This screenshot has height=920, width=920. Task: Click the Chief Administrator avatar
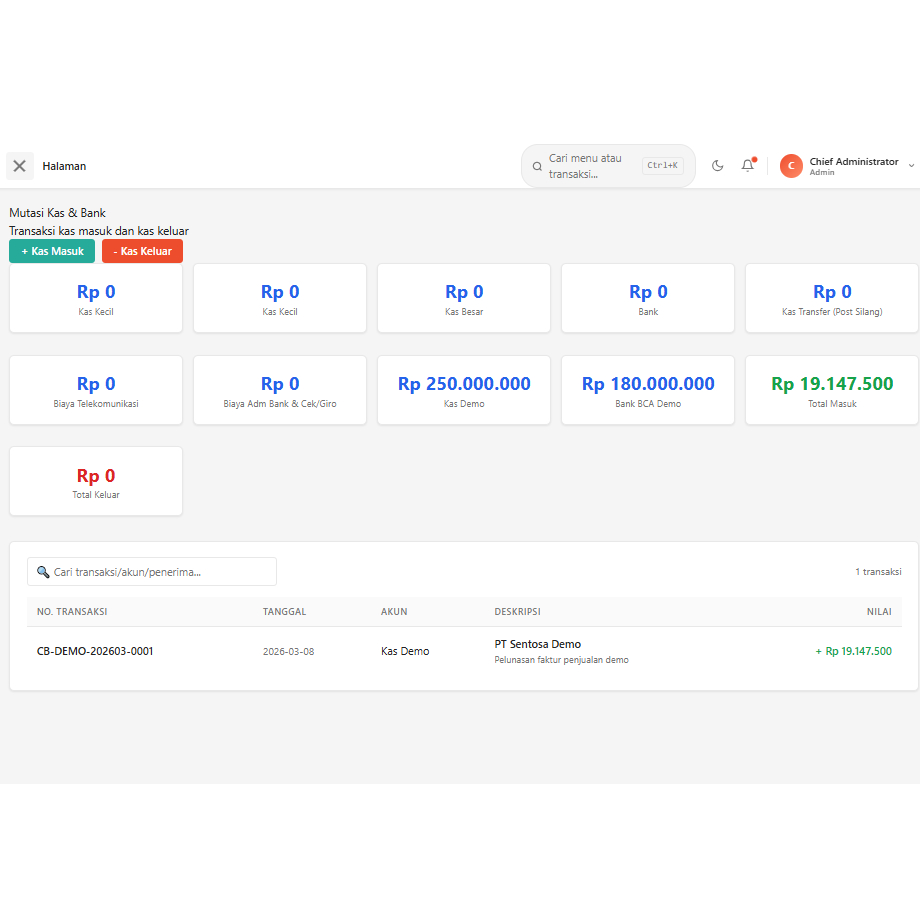click(x=791, y=166)
